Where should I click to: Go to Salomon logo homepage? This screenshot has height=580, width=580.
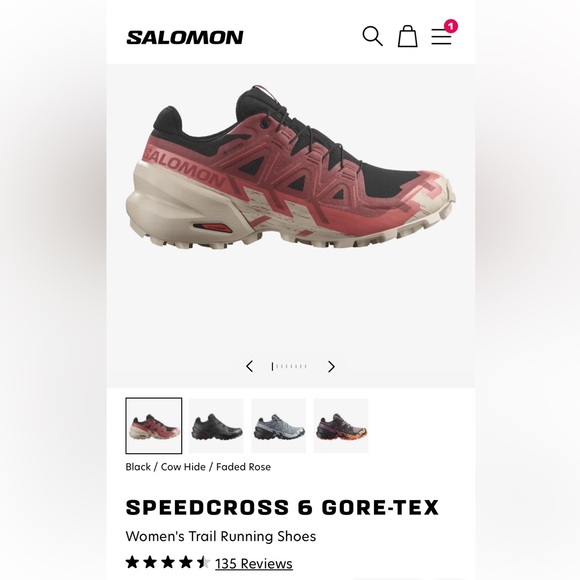[x=185, y=37]
